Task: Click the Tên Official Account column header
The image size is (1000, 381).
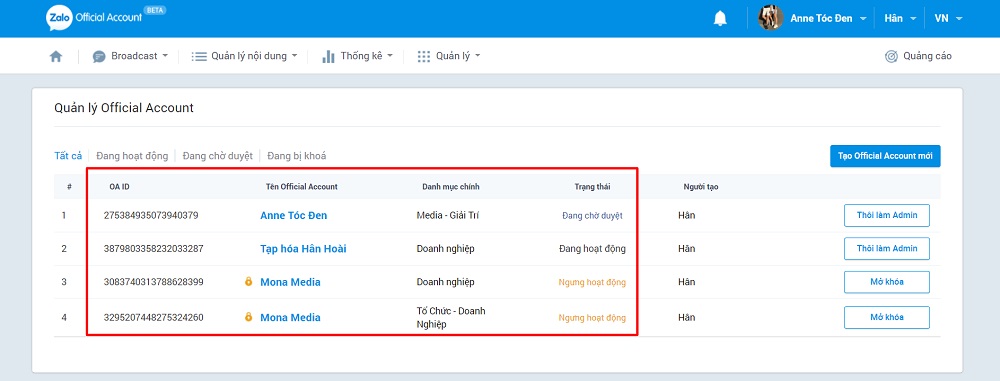Action: 302,186
